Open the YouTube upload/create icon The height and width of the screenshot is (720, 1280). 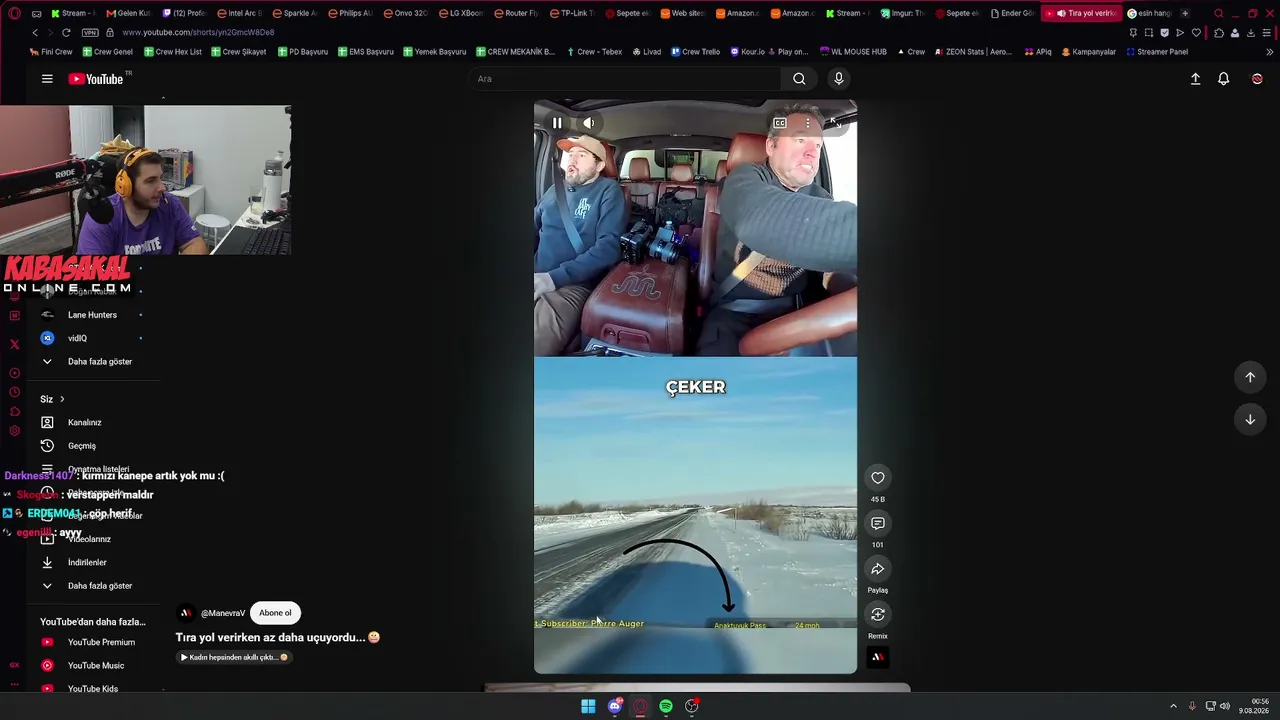[1195, 79]
